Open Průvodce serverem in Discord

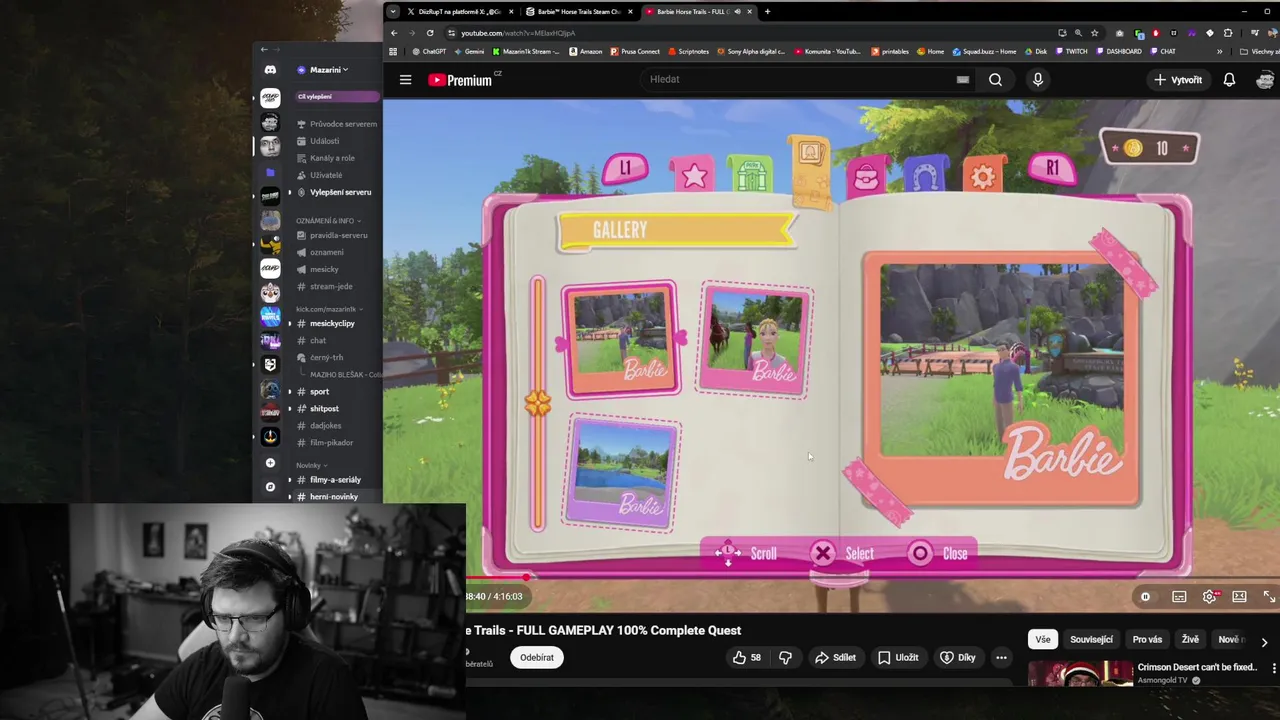(337, 124)
